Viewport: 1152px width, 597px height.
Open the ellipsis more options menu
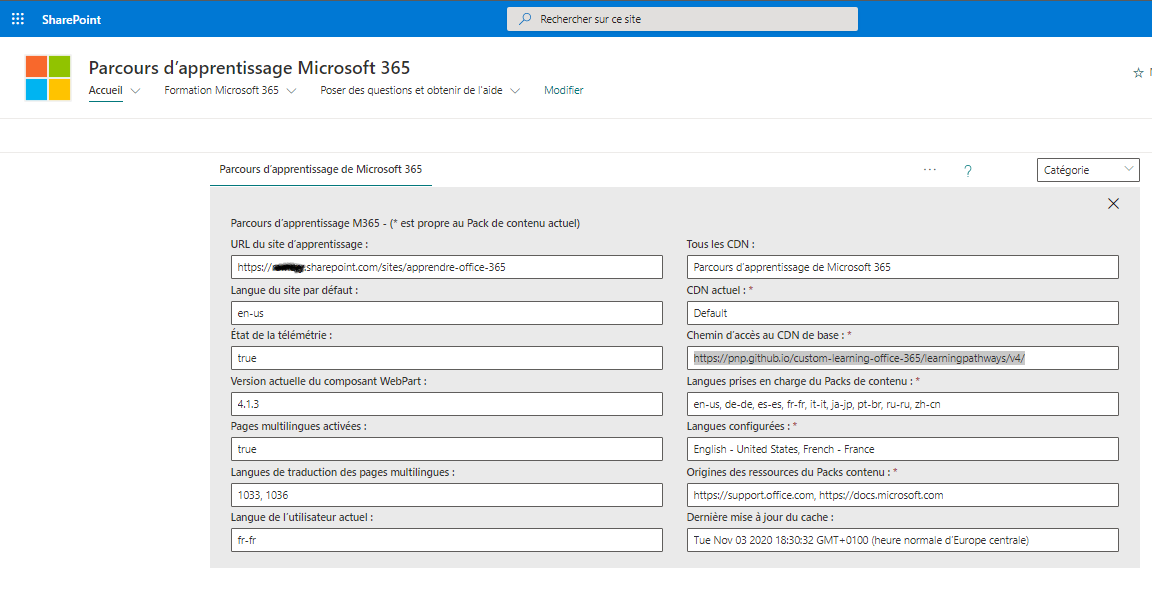click(930, 170)
